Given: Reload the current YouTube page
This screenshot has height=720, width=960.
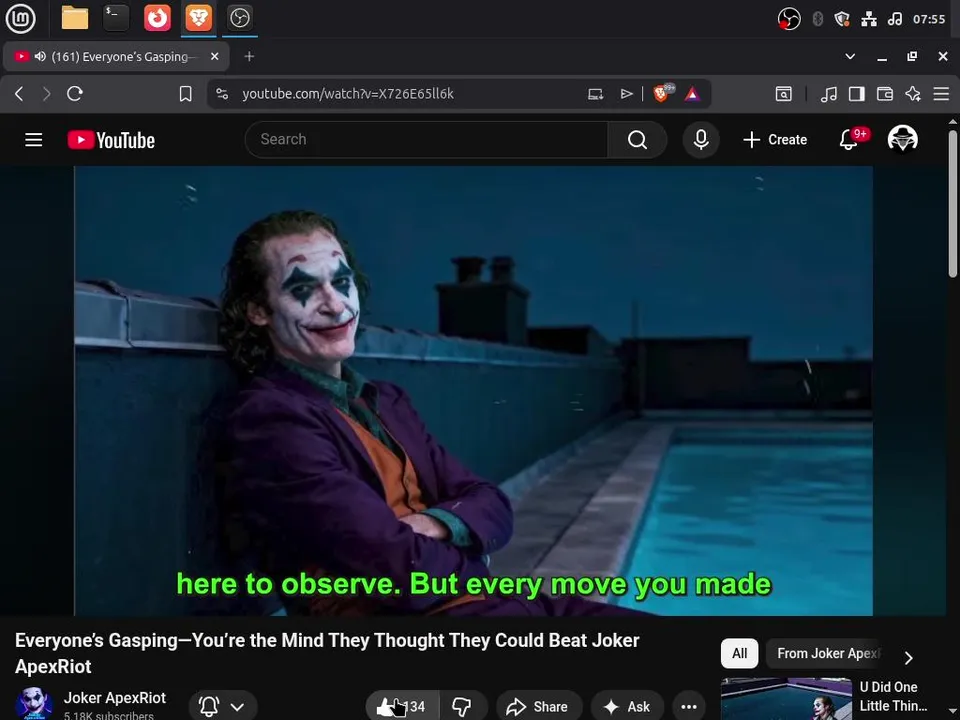Looking at the screenshot, I should coord(75,94).
